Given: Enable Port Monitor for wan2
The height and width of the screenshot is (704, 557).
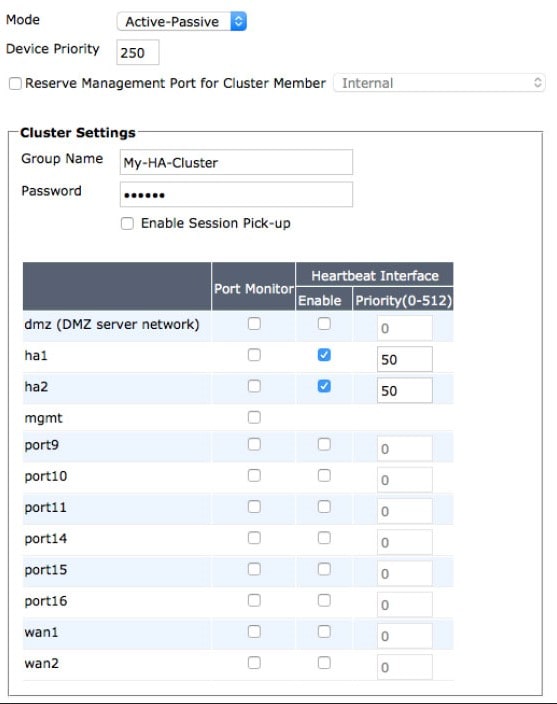Looking at the screenshot, I should click(x=254, y=663).
